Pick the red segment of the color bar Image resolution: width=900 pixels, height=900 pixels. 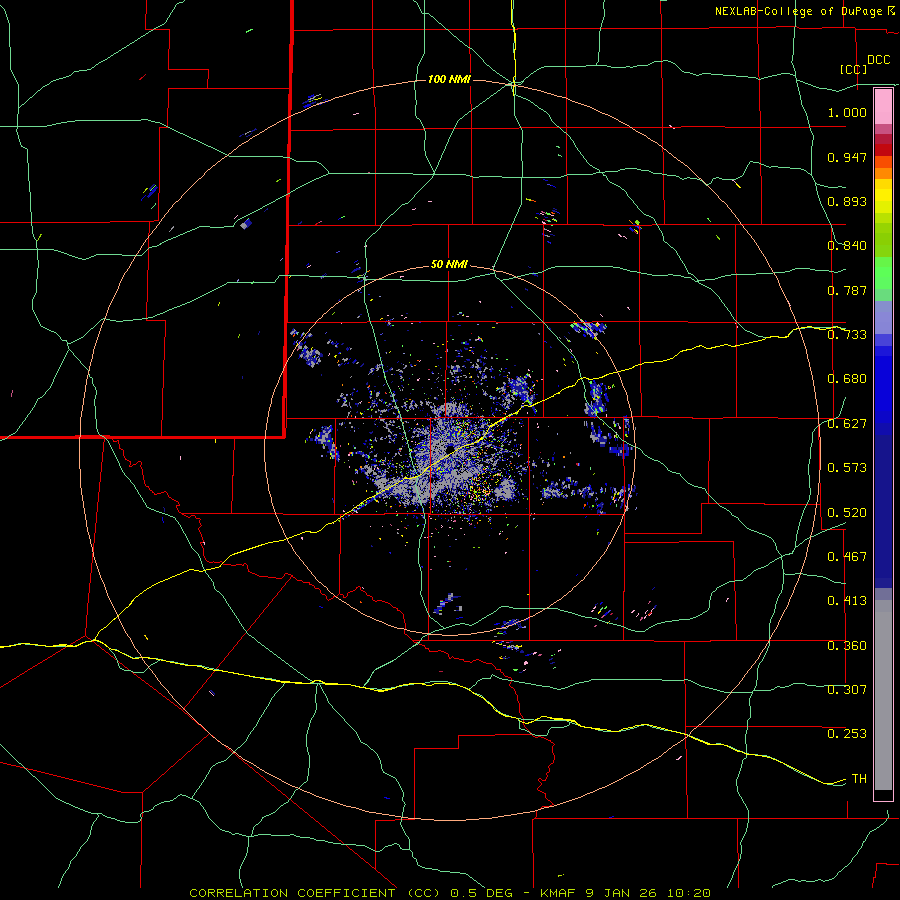(x=883, y=149)
